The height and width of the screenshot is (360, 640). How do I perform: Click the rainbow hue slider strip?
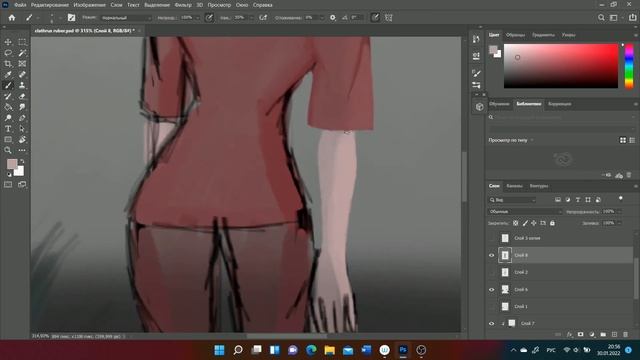(x=629, y=66)
